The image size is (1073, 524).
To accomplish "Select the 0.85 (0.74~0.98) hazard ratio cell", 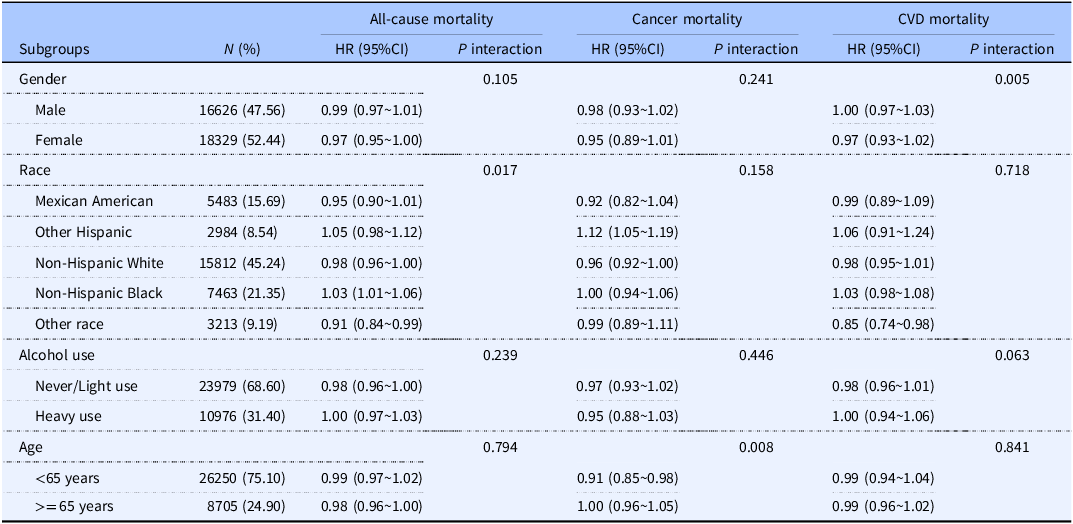I will [x=883, y=324].
